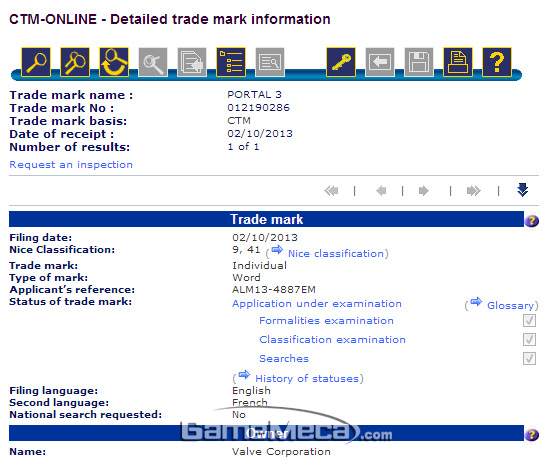This screenshot has width=554, height=459.
Task: Click the refine search icon with circular arrow
Action: pos(114,62)
